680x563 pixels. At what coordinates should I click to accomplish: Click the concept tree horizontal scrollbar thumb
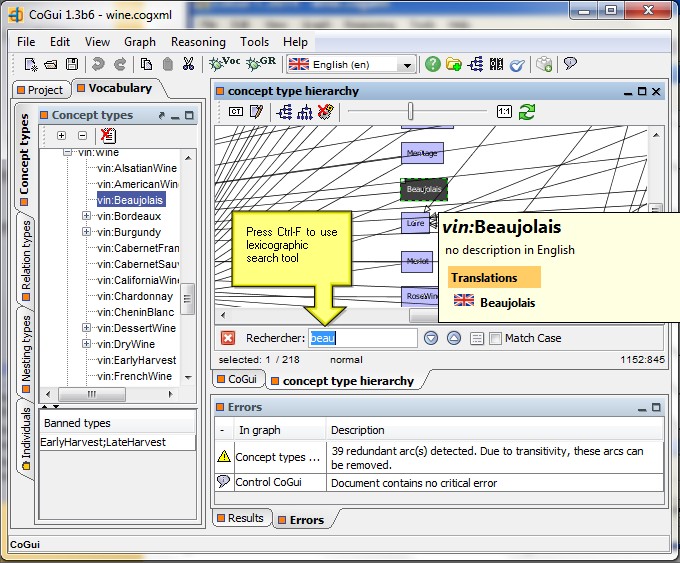coord(92,394)
